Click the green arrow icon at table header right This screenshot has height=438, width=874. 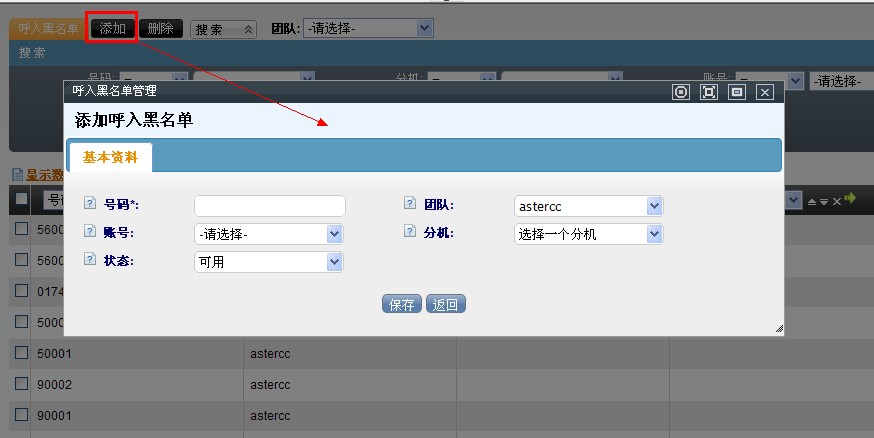(851, 199)
